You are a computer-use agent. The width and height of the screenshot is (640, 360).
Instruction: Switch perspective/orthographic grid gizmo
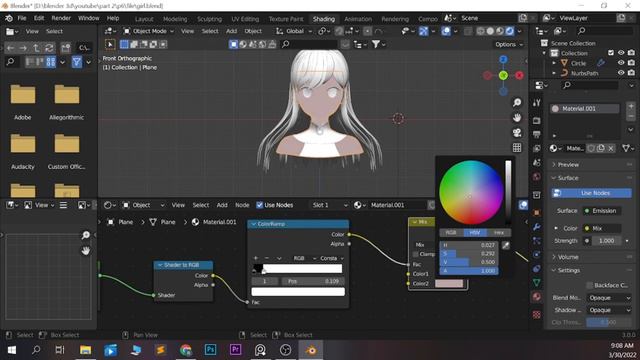[x=517, y=148]
